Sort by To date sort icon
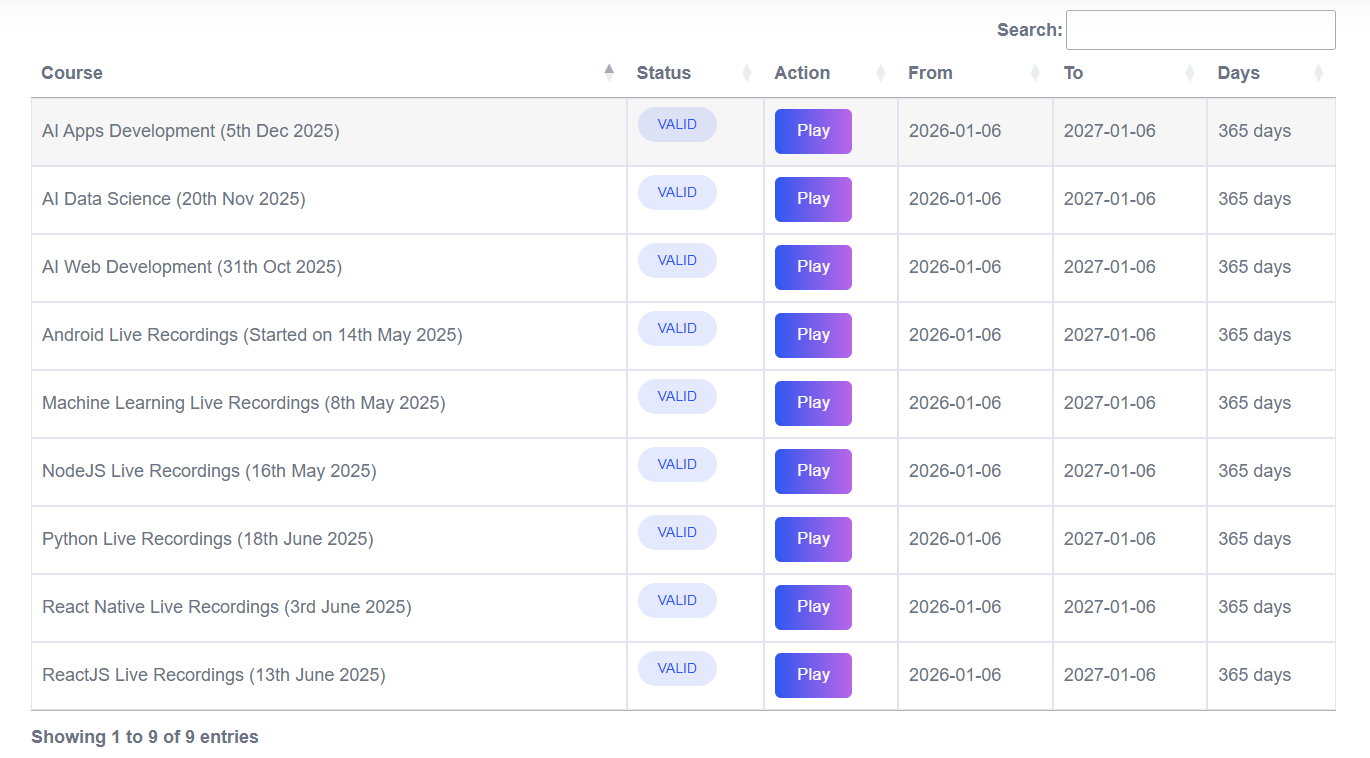 (x=1190, y=73)
